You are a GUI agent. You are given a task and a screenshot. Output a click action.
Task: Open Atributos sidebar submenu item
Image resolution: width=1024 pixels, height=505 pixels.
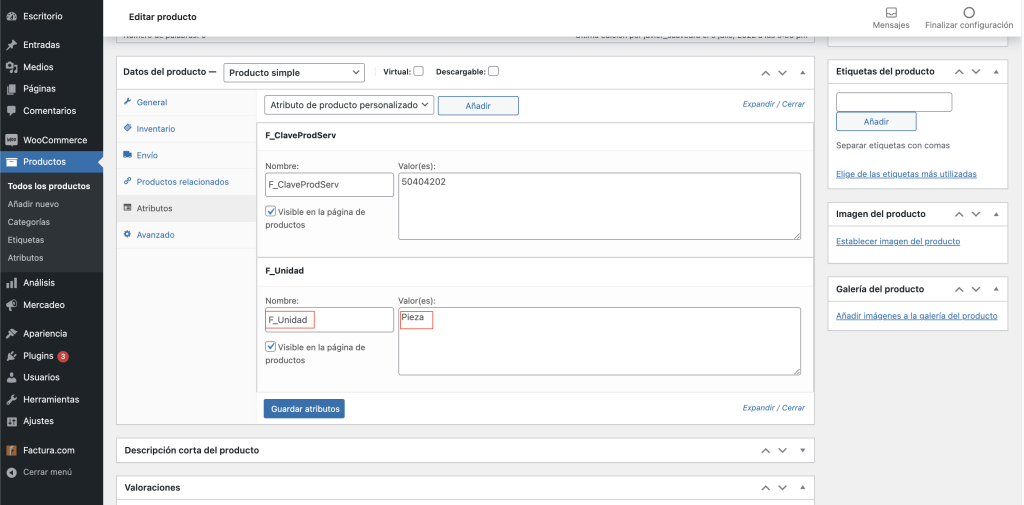(x=25, y=258)
